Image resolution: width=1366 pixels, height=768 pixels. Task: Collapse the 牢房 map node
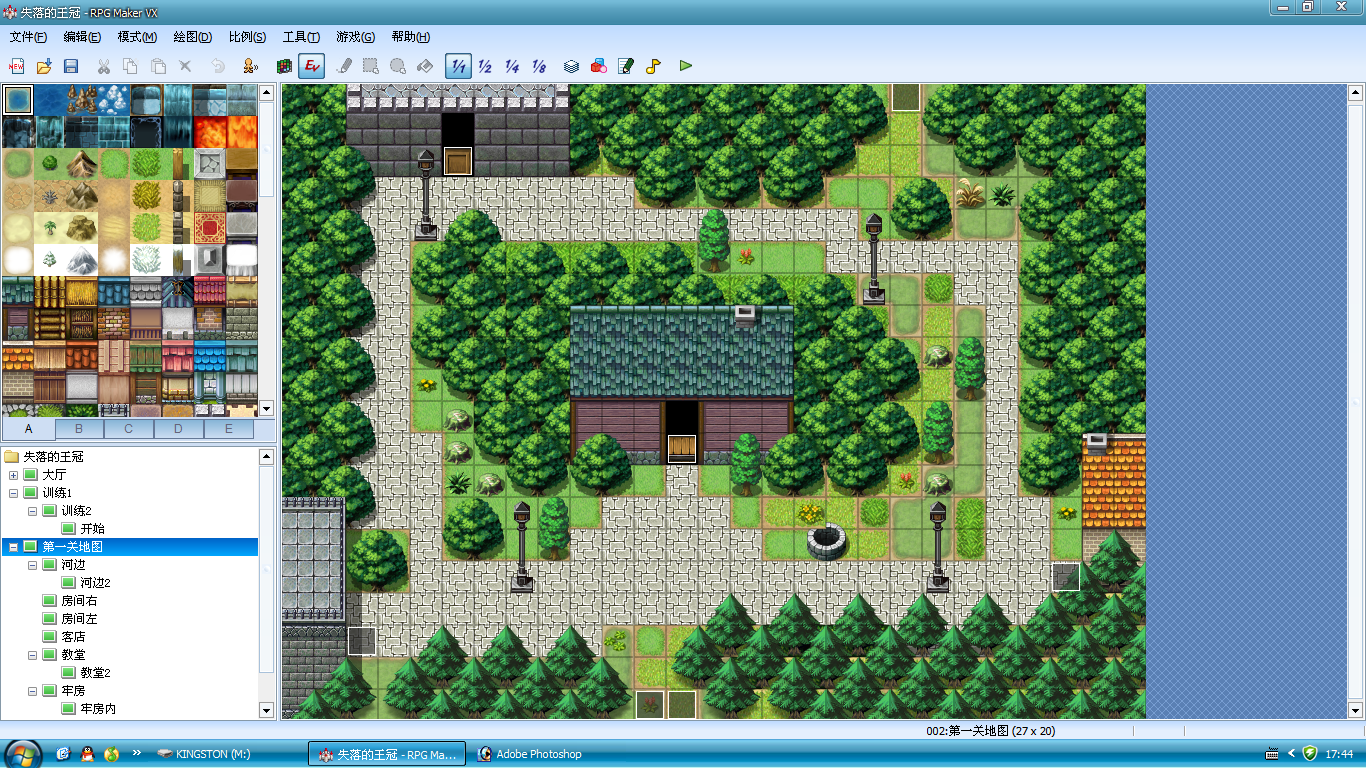coord(32,691)
